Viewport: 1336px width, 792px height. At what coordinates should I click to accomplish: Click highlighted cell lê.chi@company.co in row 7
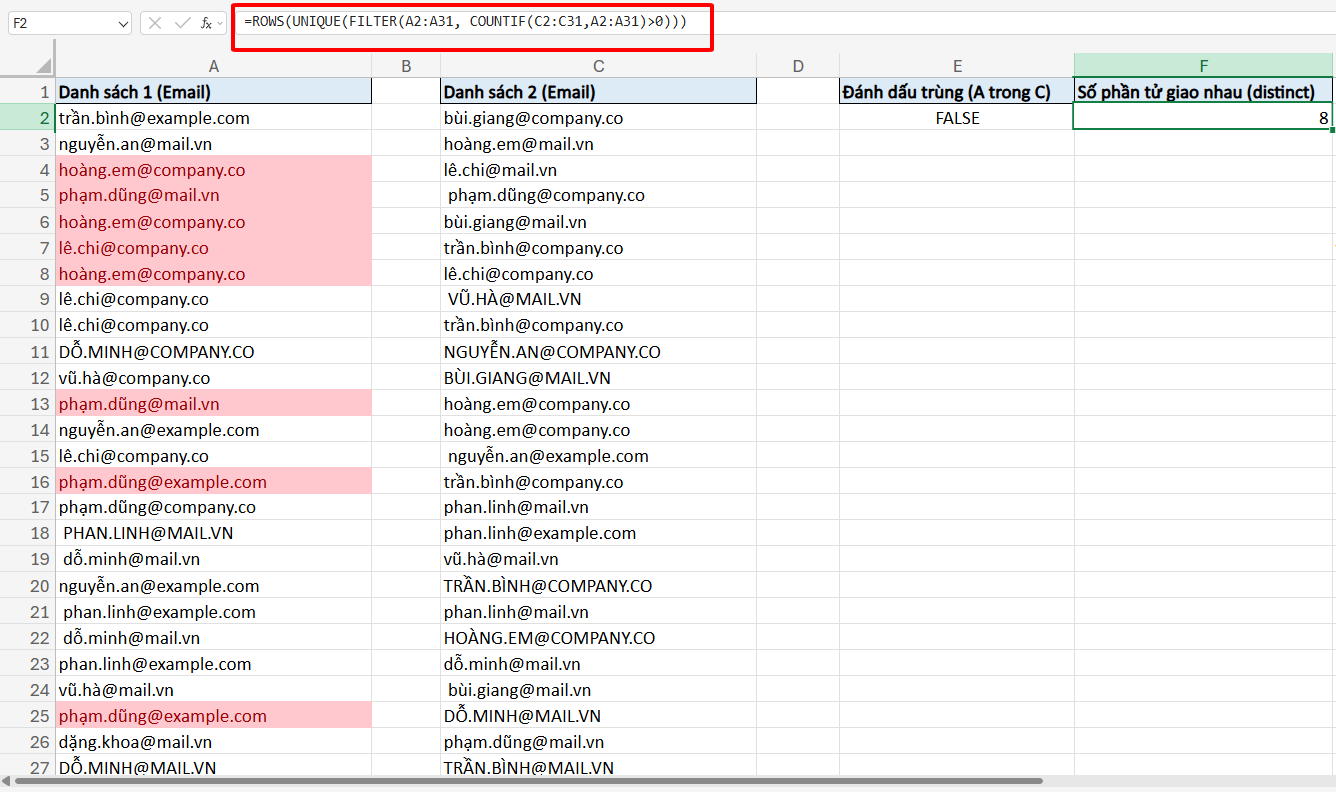point(213,248)
